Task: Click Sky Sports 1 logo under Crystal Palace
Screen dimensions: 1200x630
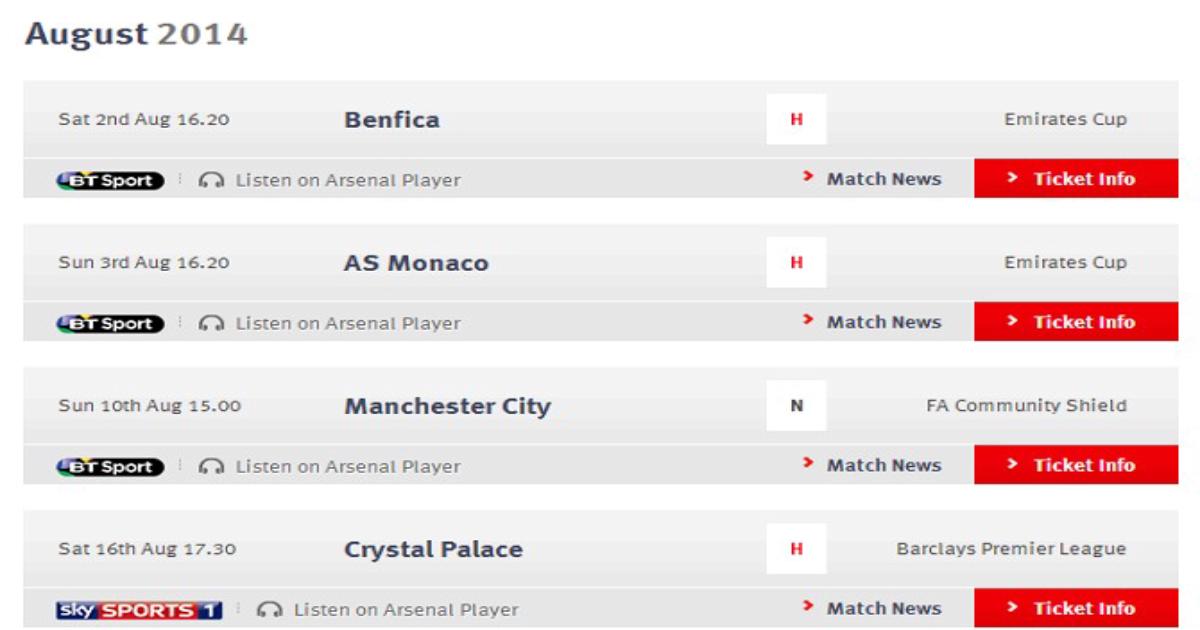Action: 139,610
